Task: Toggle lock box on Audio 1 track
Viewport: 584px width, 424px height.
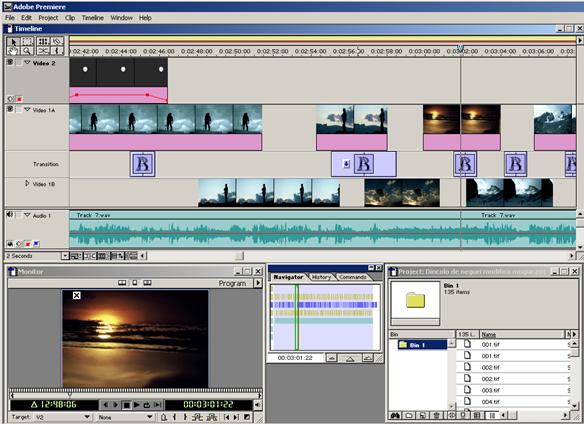Action: tap(19, 215)
